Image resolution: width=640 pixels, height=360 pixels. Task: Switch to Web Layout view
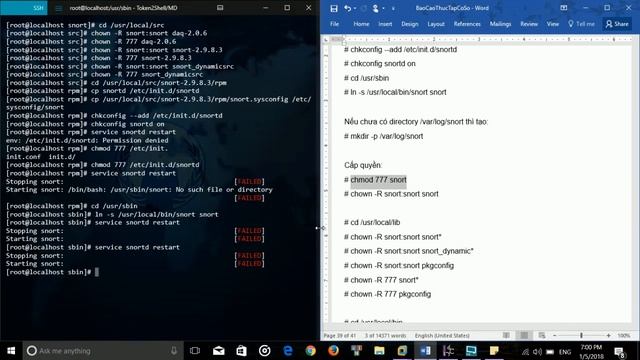(x=542, y=336)
